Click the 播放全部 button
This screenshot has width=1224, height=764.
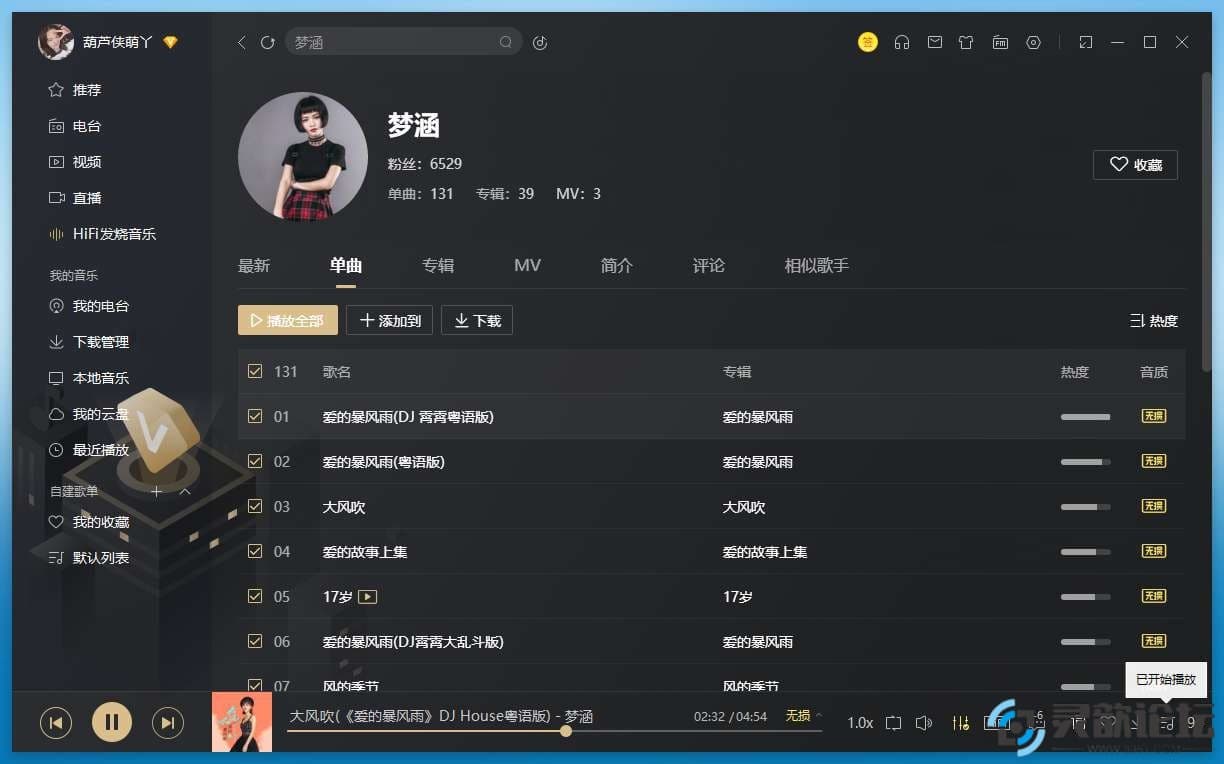(x=288, y=321)
